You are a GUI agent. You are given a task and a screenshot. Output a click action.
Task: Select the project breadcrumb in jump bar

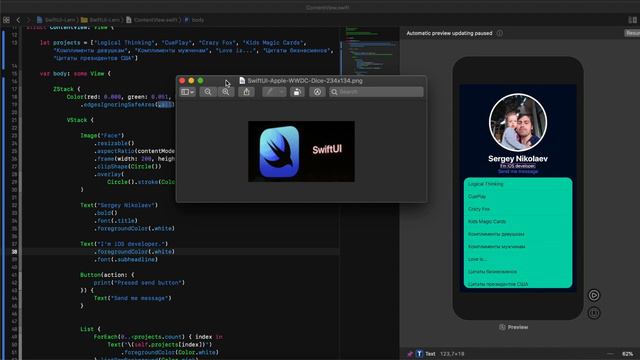(56, 20)
